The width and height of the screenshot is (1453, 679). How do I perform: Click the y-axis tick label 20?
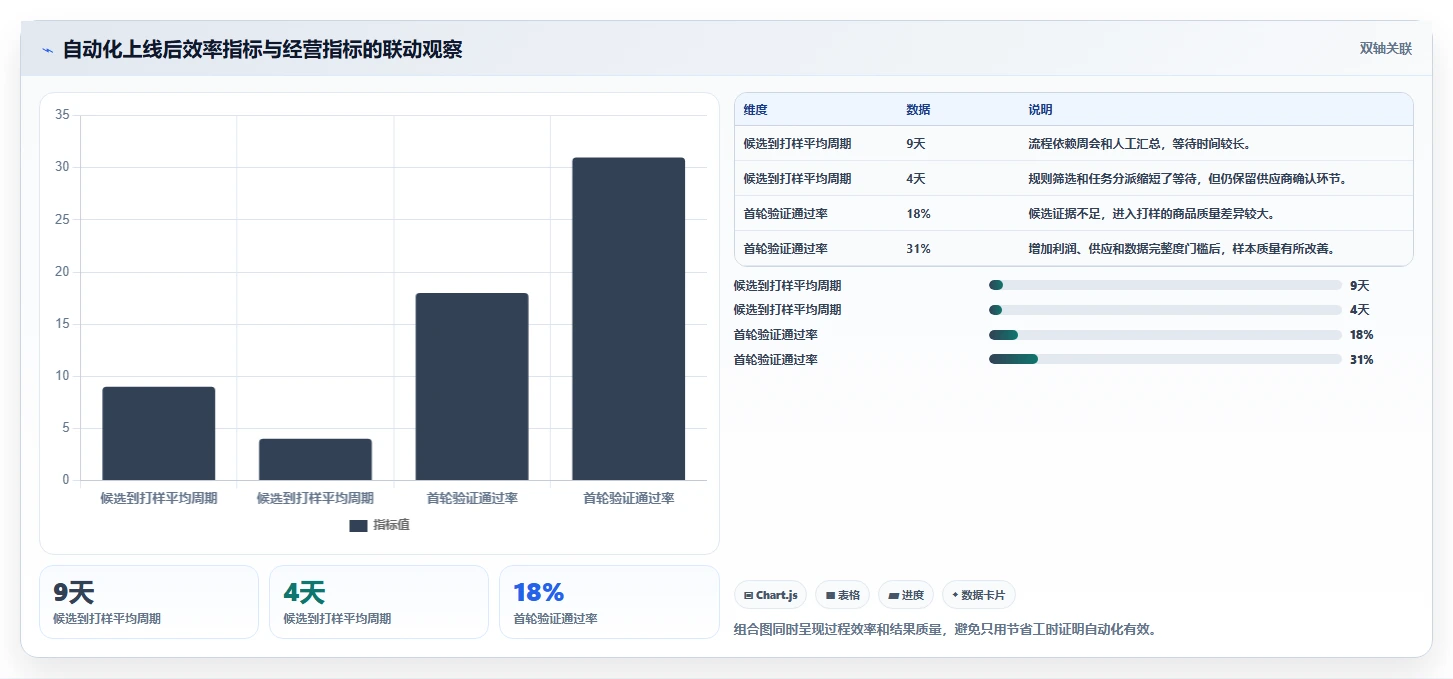pyautogui.click(x=62, y=272)
